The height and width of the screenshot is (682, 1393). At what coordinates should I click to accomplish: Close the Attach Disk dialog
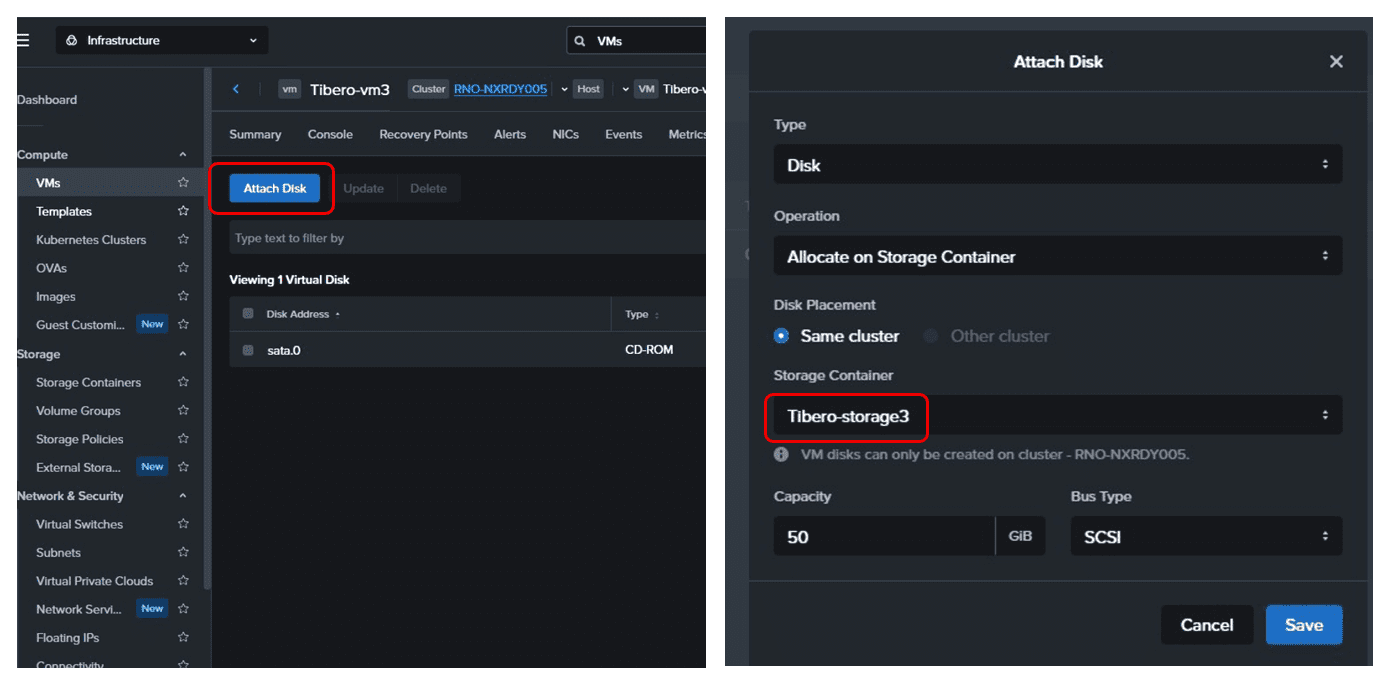[x=1336, y=62]
